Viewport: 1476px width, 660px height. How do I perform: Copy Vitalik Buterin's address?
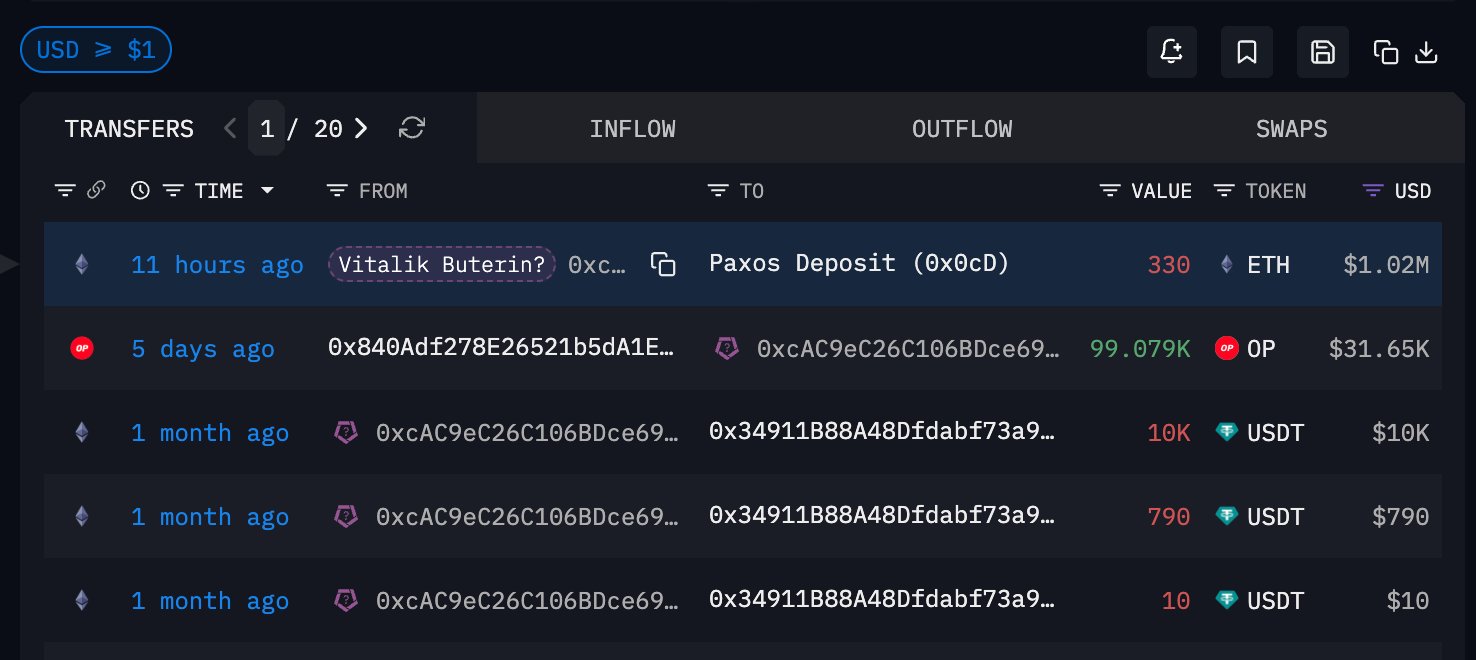pyautogui.click(x=663, y=264)
